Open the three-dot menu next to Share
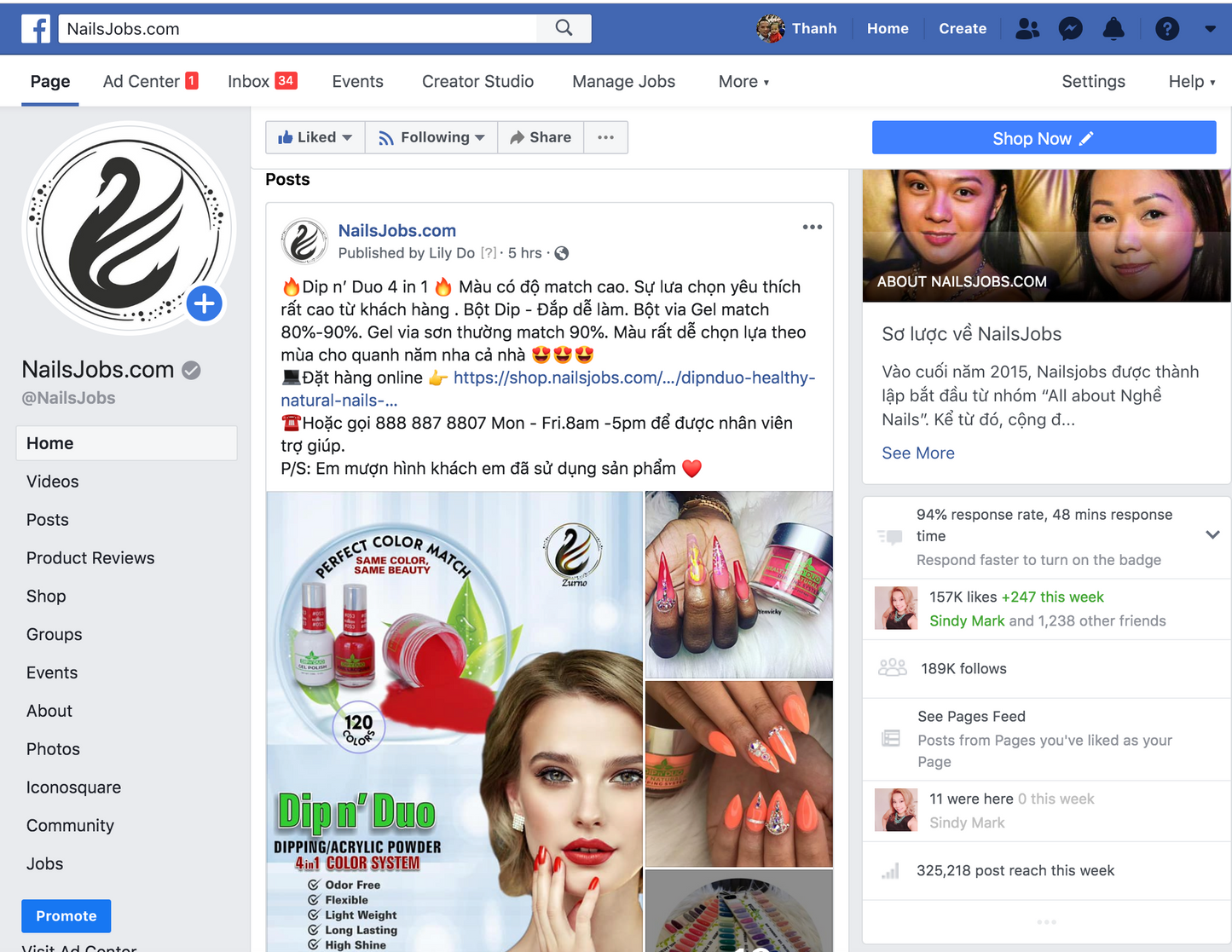Viewport: 1232px width, 952px height. (605, 137)
